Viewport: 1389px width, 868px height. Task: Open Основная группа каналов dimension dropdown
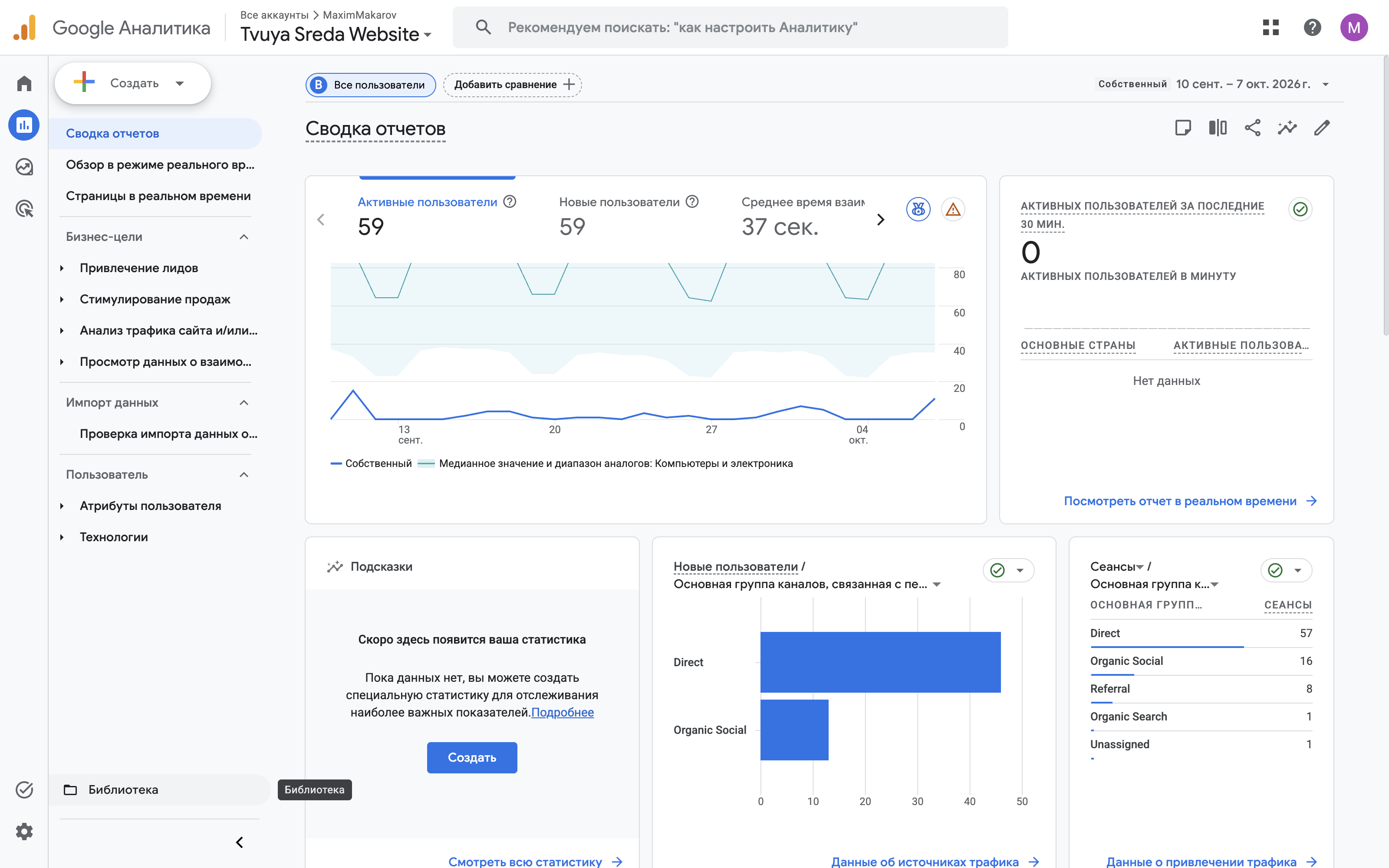(x=807, y=585)
